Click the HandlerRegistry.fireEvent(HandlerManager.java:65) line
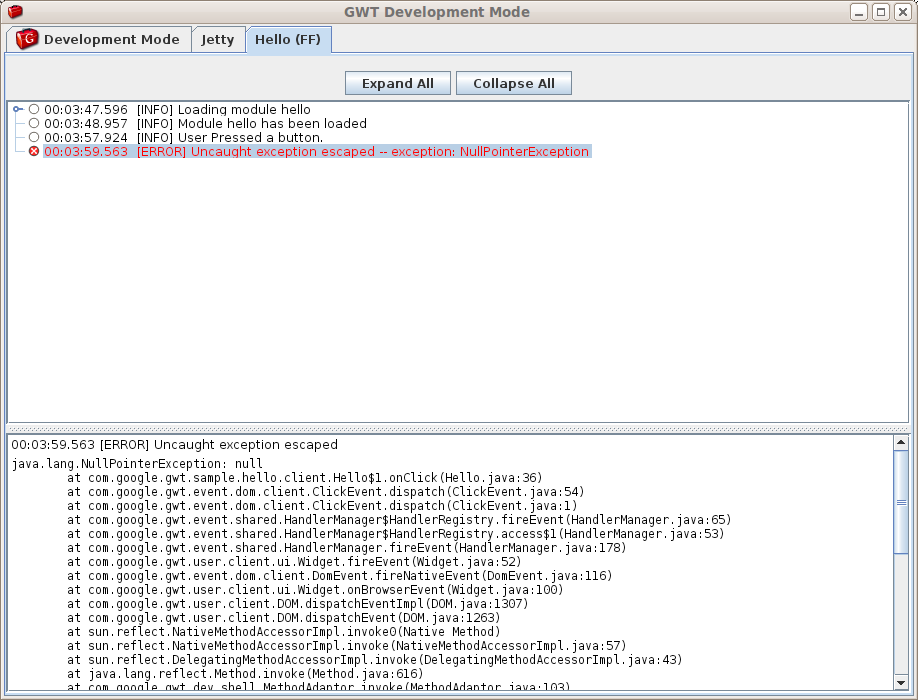Screen dimensions: 918x700 tap(399, 520)
